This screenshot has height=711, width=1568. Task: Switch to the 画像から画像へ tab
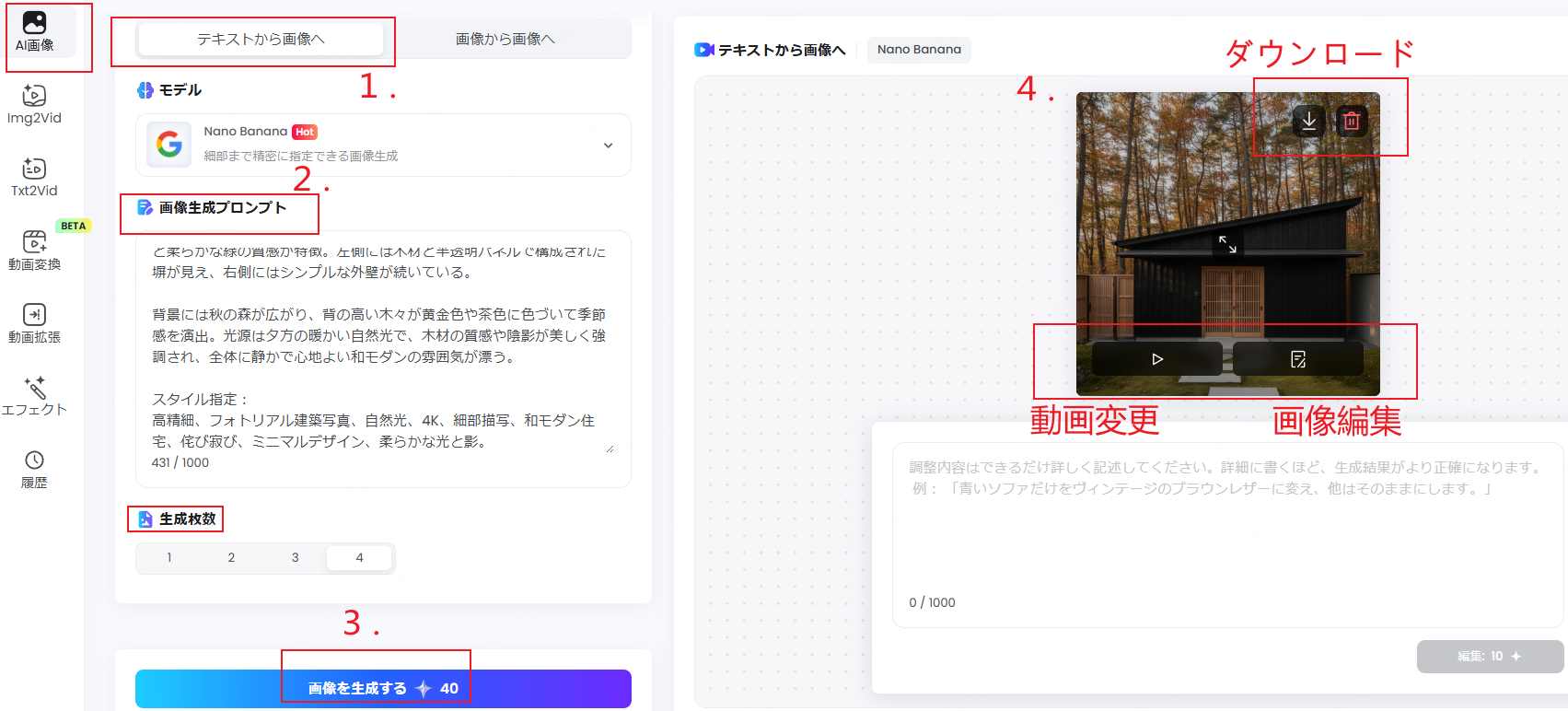click(505, 39)
